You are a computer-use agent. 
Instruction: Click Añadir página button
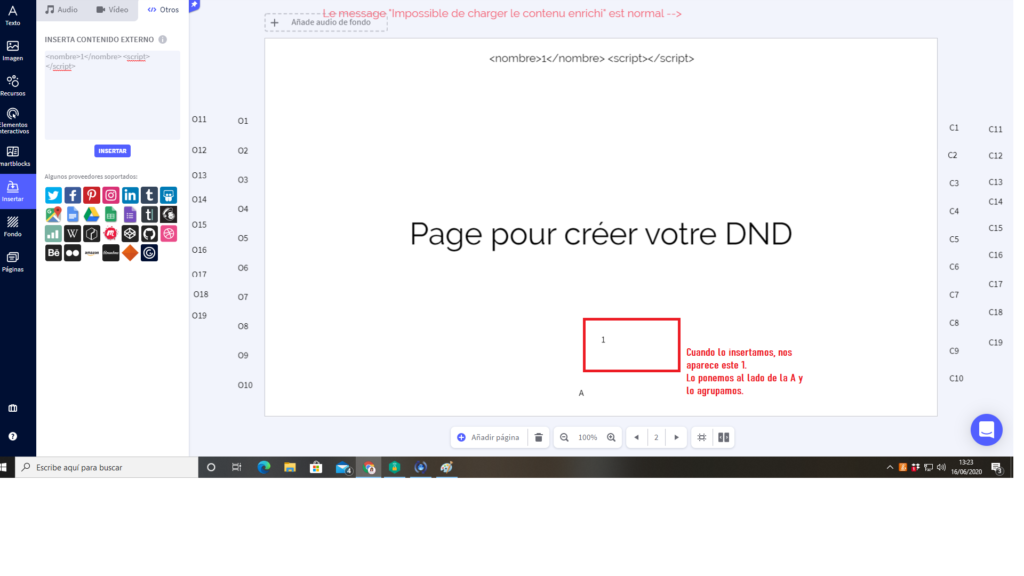tap(488, 437)
